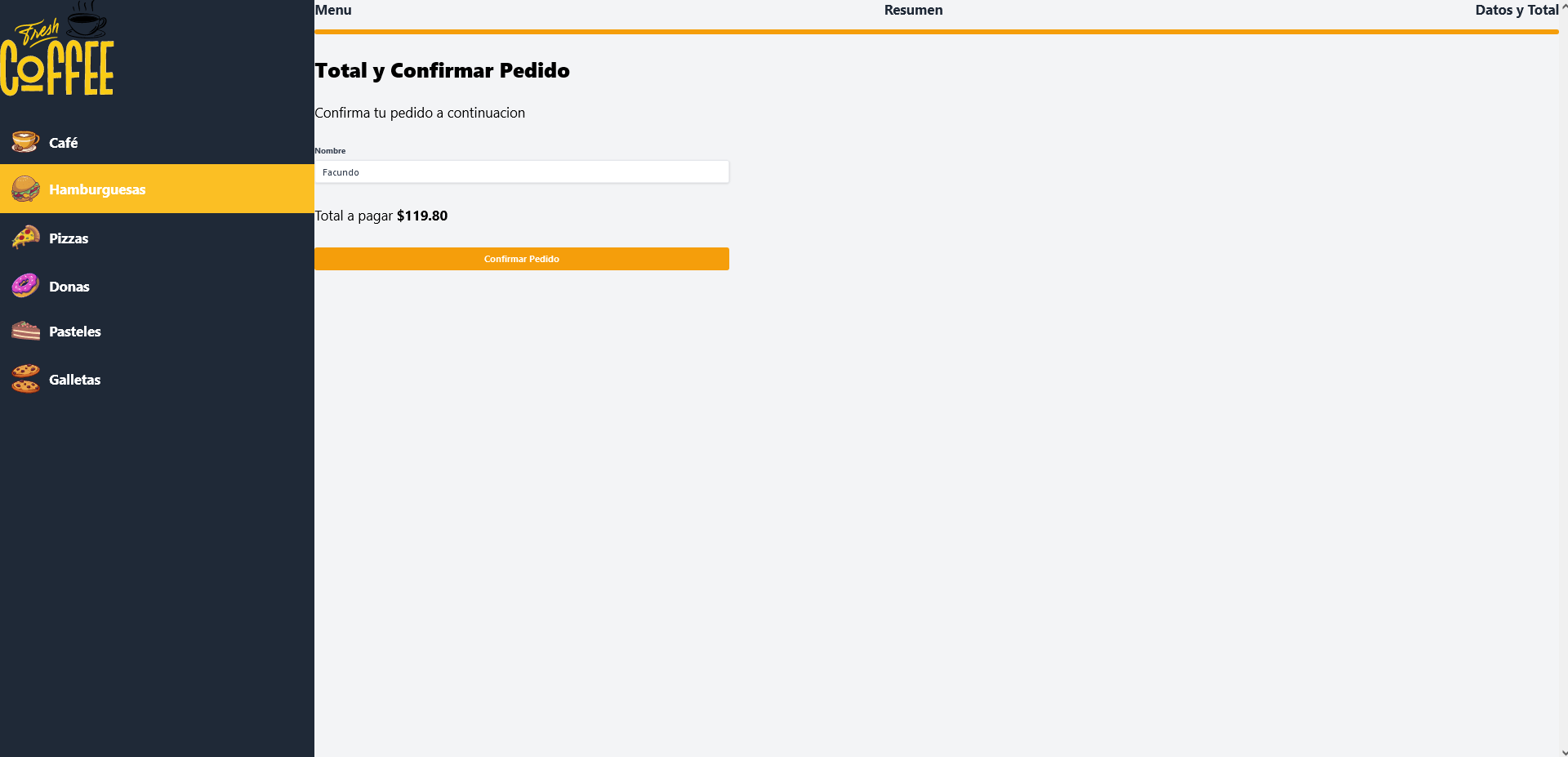Select the Galletas sidebar entry
This screenshot has height=757, width=1568.
(74, 378)
